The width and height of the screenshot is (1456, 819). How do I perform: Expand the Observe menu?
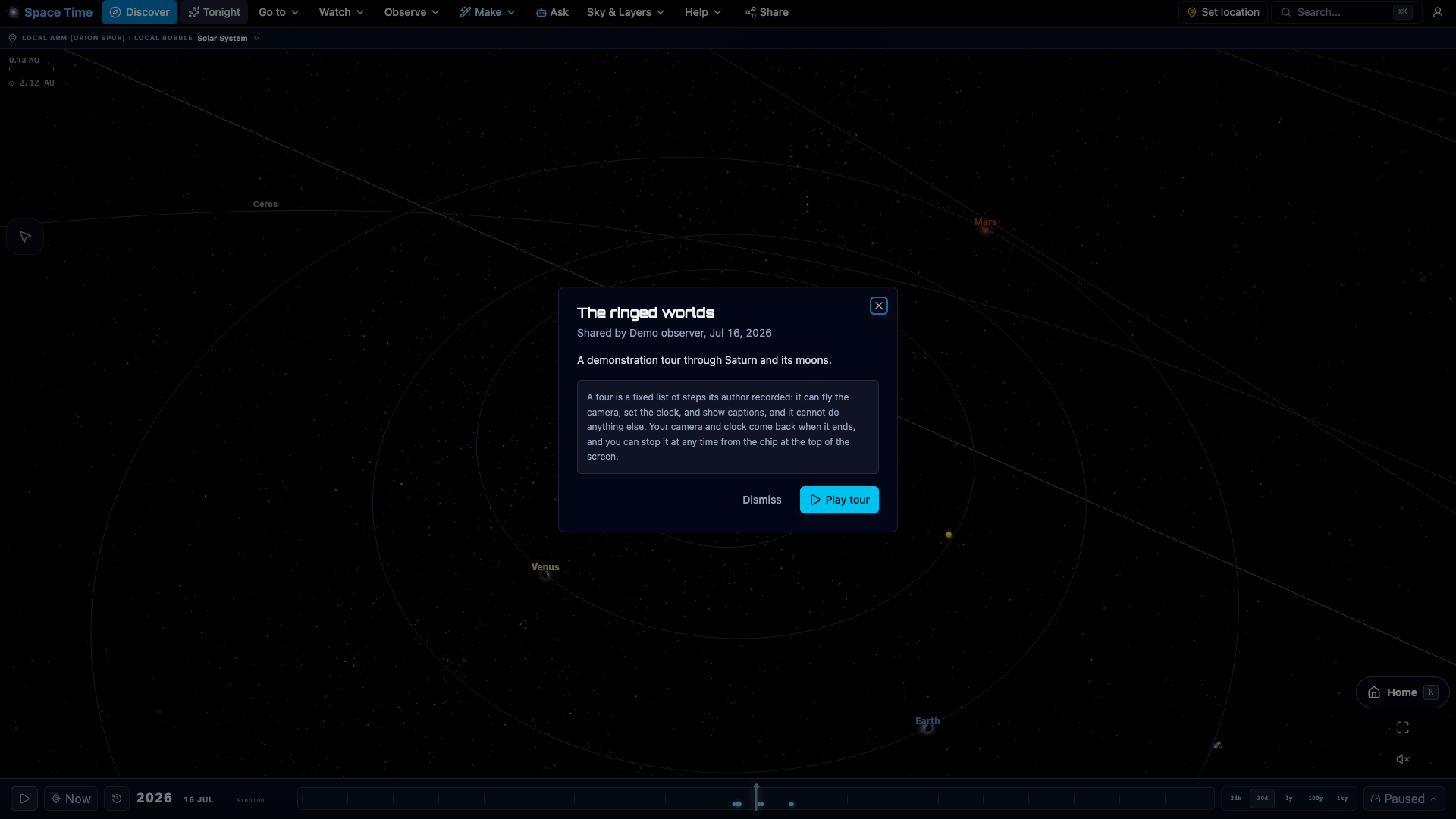click(x=411, y=12)
